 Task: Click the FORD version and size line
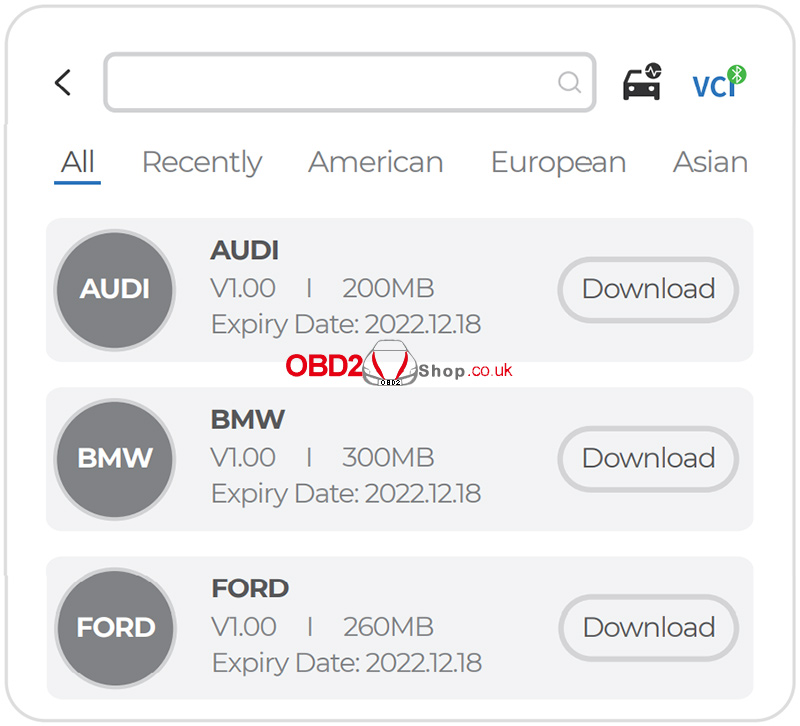pyautogui.click(x=322, y=627)
